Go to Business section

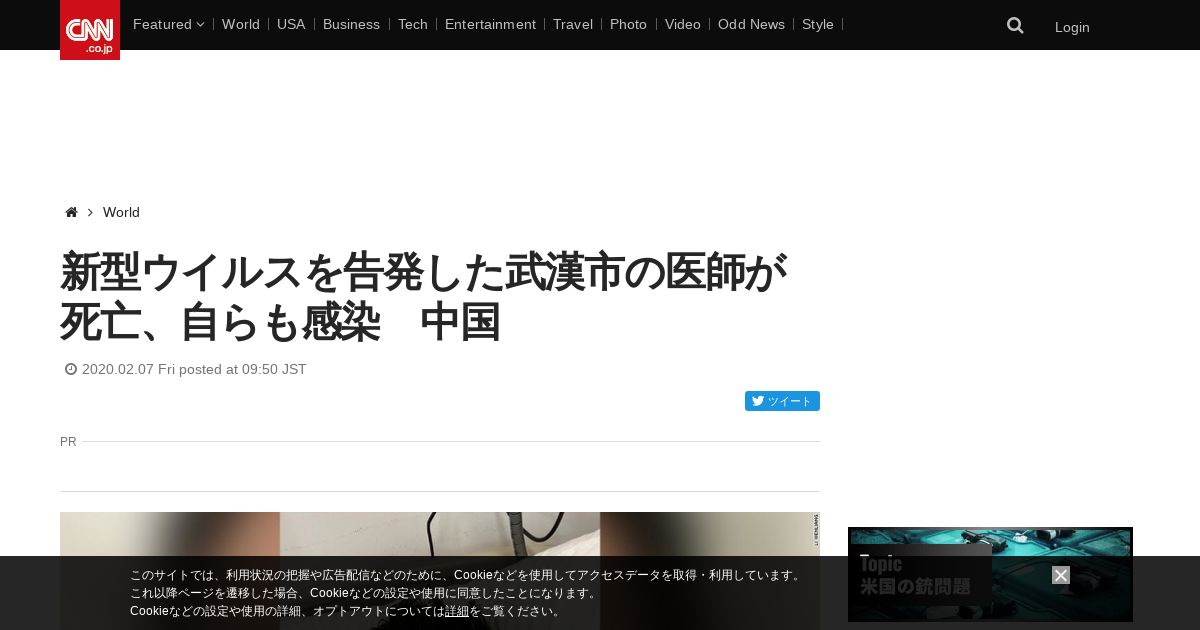point(351,24)
